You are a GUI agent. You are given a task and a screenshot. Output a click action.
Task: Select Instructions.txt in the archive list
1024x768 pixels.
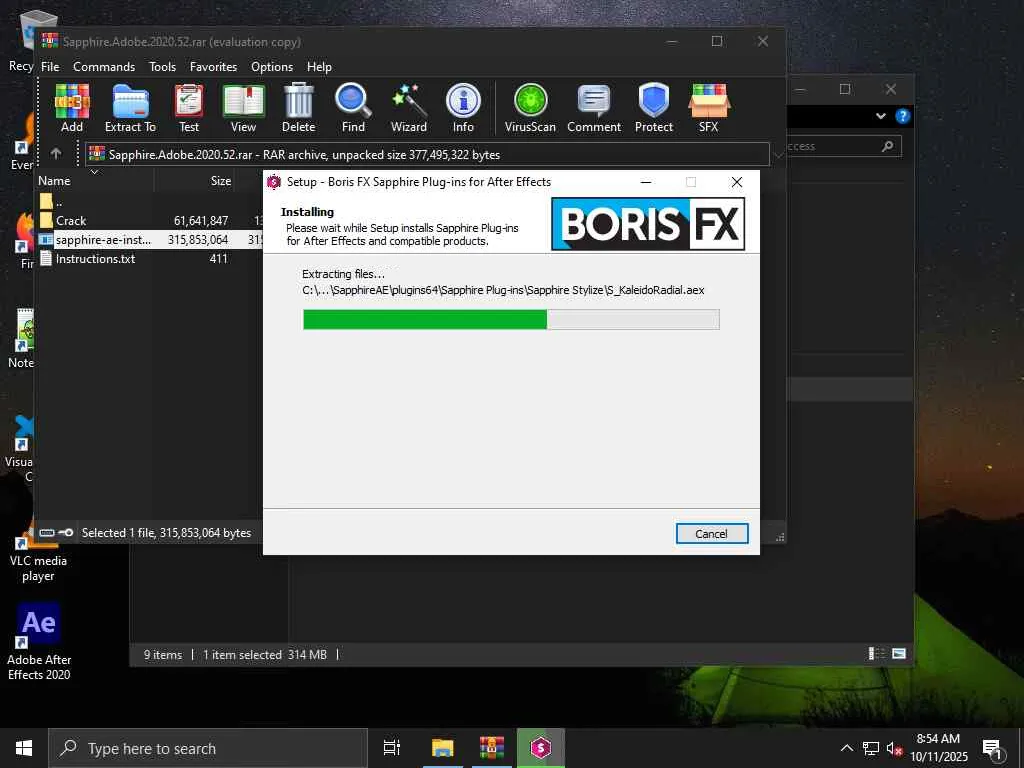tap(150, 259)
